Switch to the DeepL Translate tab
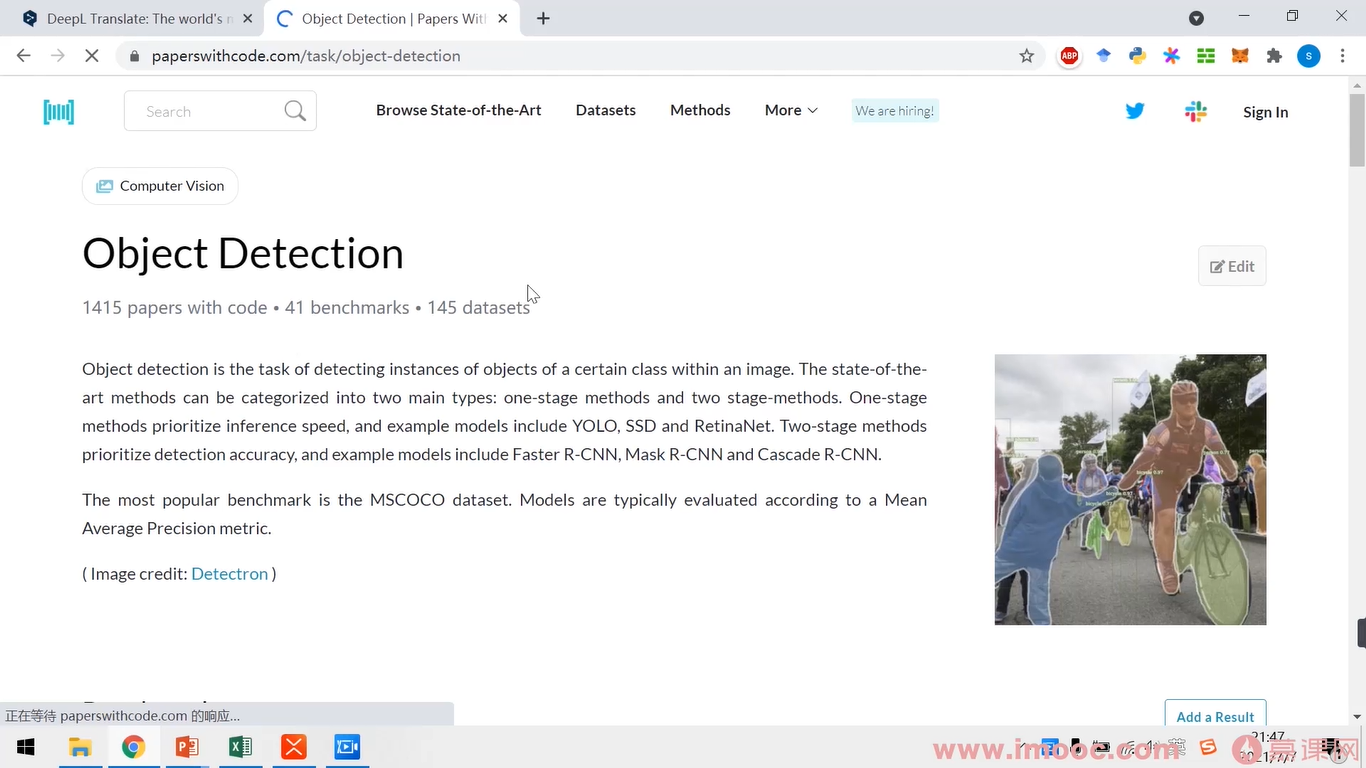The height and width of the screenshot is (768, 1366). tap(131, 18)
